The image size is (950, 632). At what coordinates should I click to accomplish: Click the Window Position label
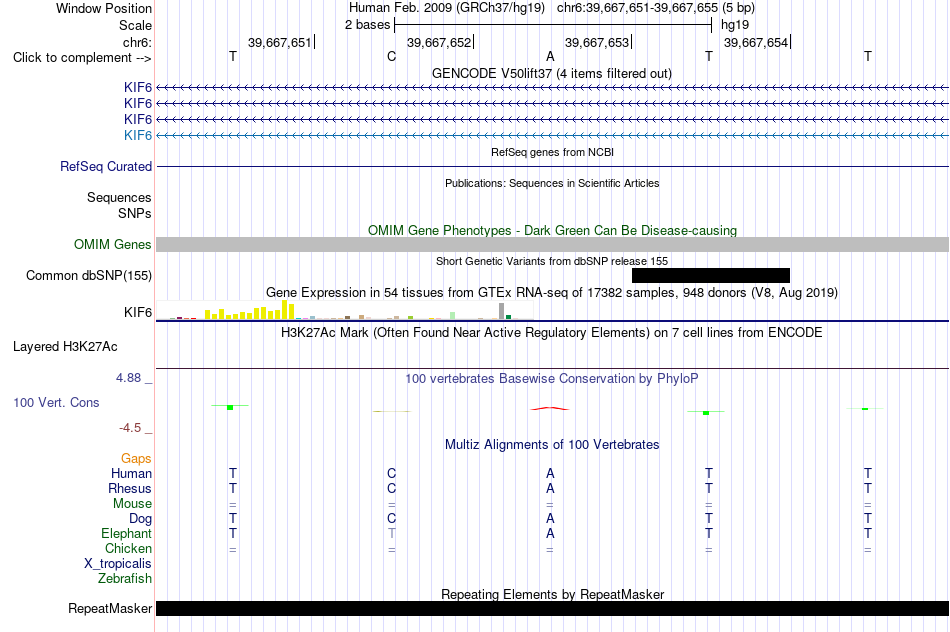pyautogui.click(x=104, y=8)
